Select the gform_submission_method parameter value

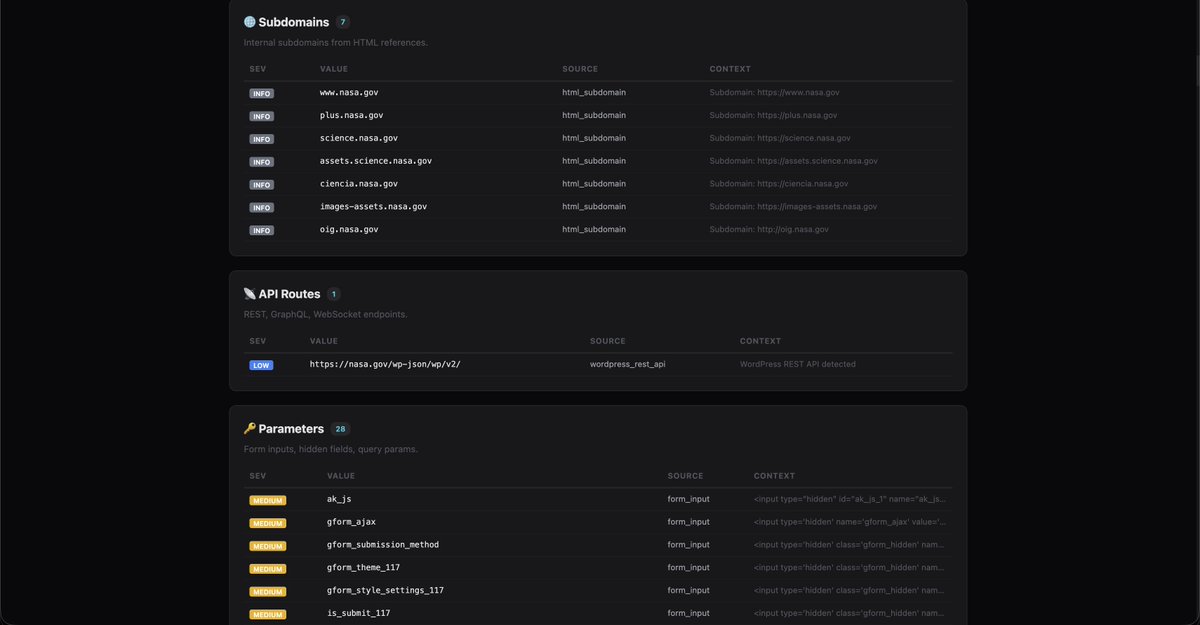coord(383,545)
